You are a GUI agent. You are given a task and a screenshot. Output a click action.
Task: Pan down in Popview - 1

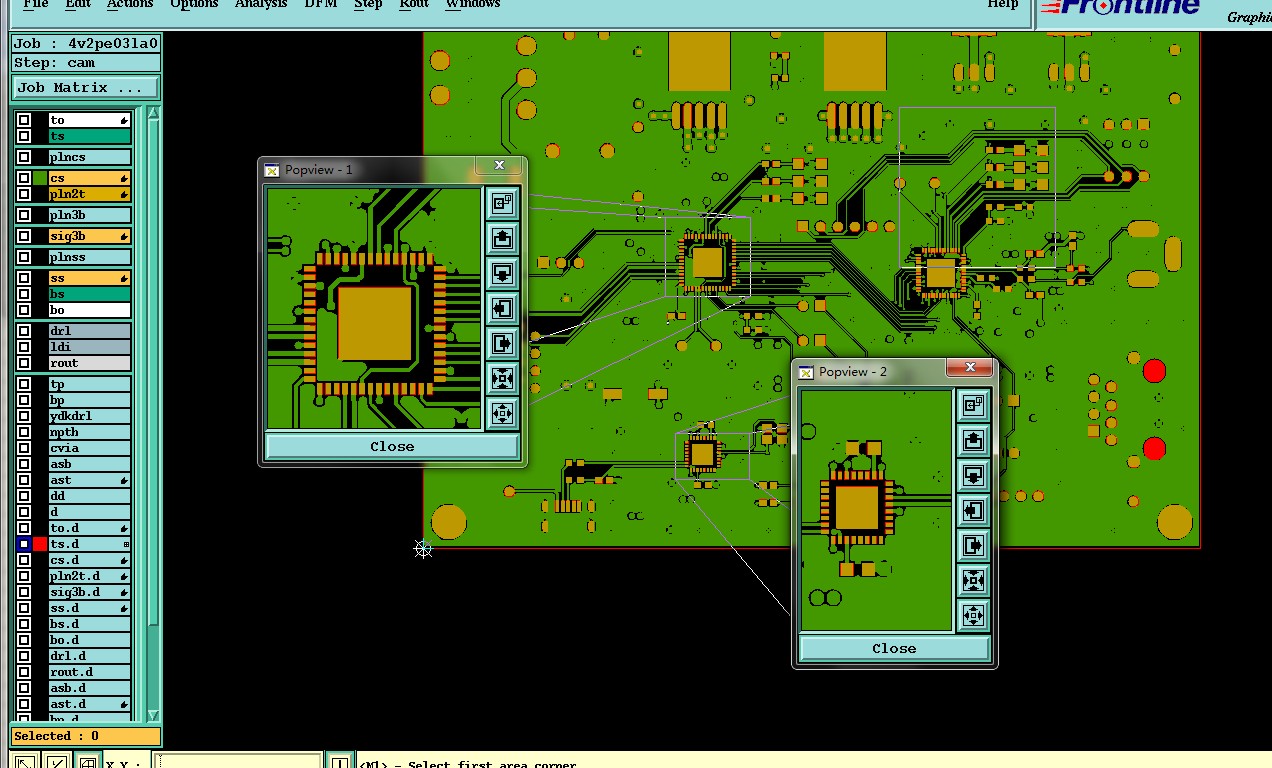(502, 273)
